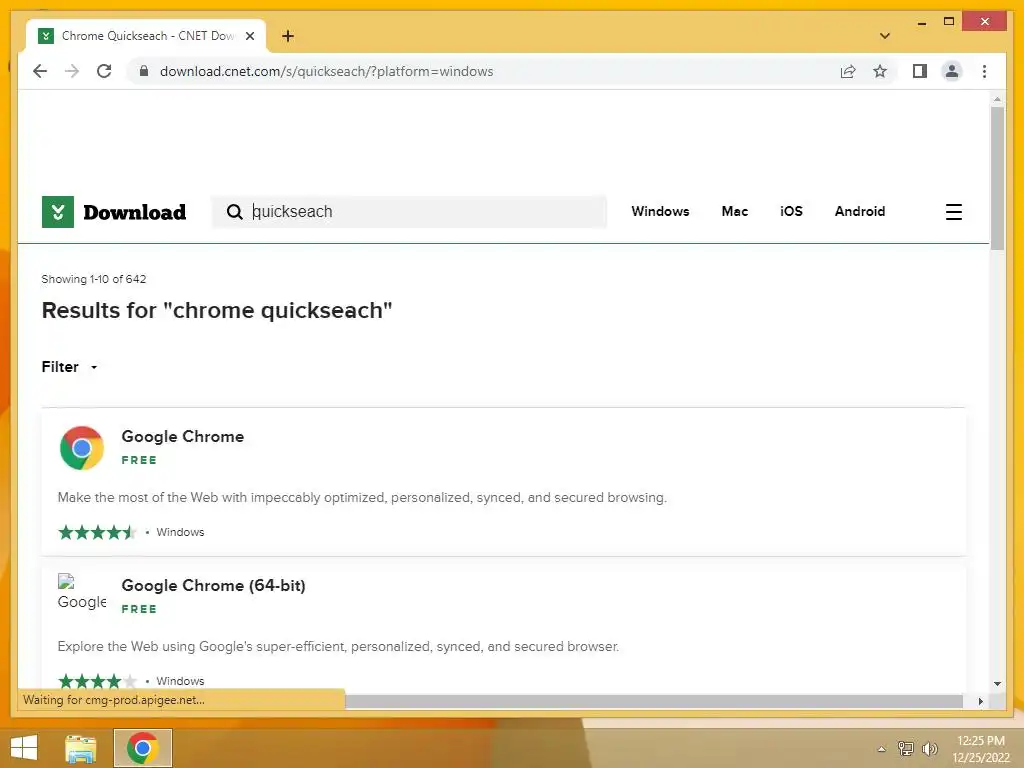Click the scrollbar down arrow
Screen dimensions: 1024x768
pos(997,684)
